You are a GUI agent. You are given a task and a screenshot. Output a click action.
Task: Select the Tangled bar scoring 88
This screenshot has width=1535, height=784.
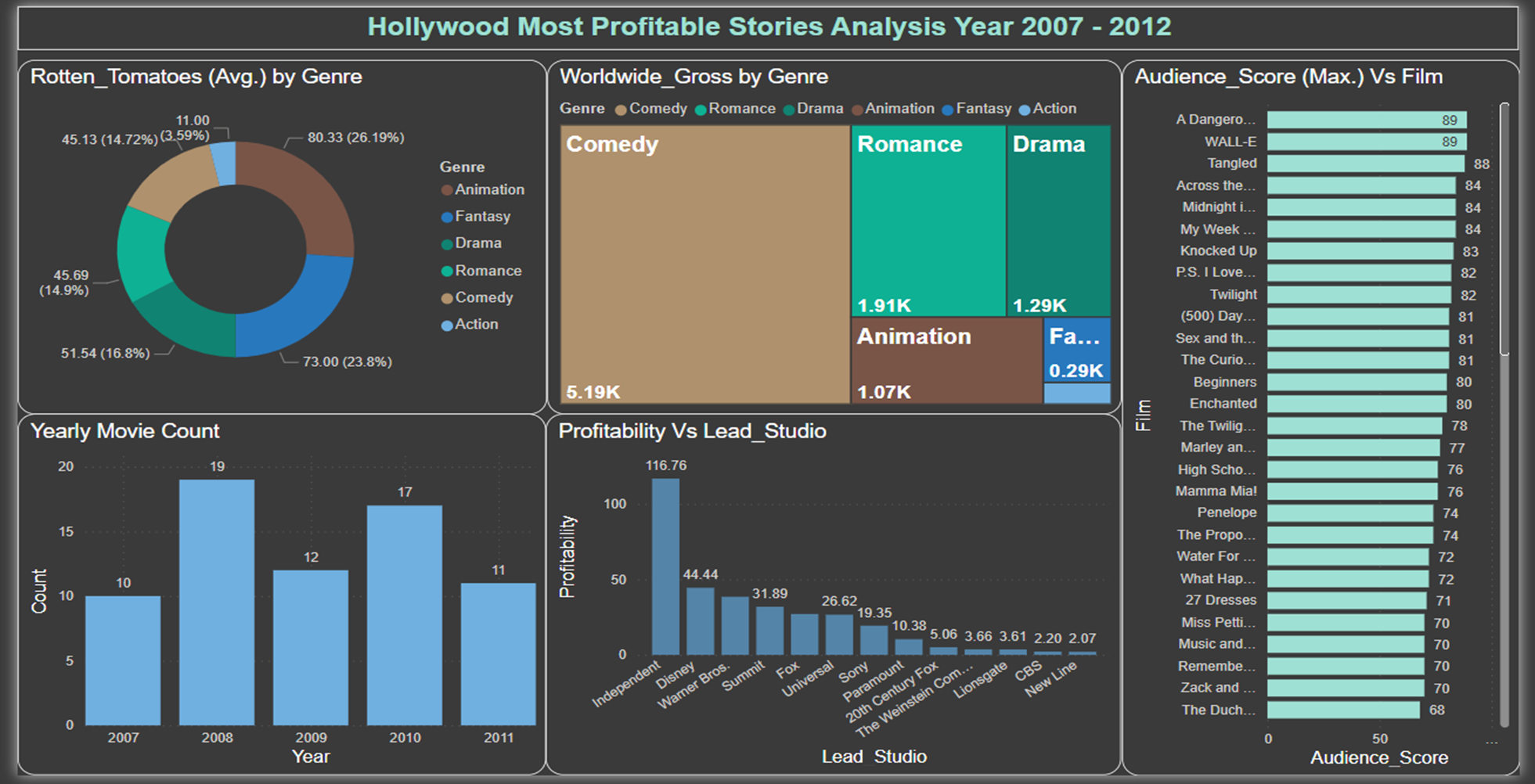pos(1366,164)
